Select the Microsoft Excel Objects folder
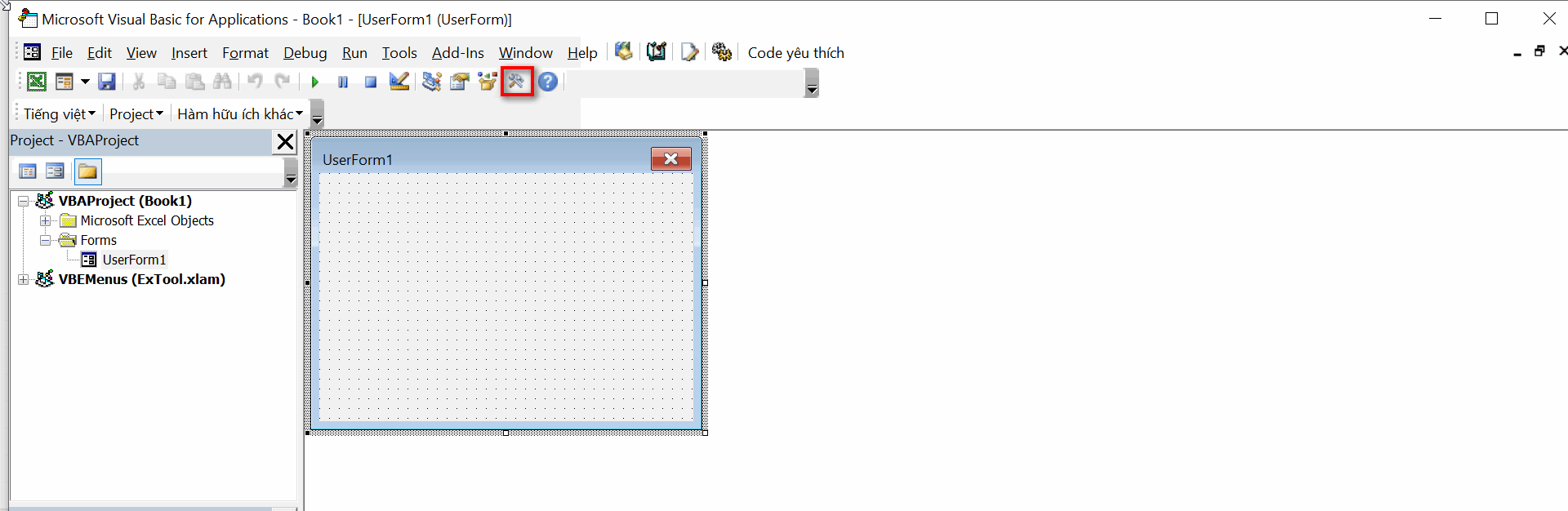The image size is (1568, 511). [147, 220]
